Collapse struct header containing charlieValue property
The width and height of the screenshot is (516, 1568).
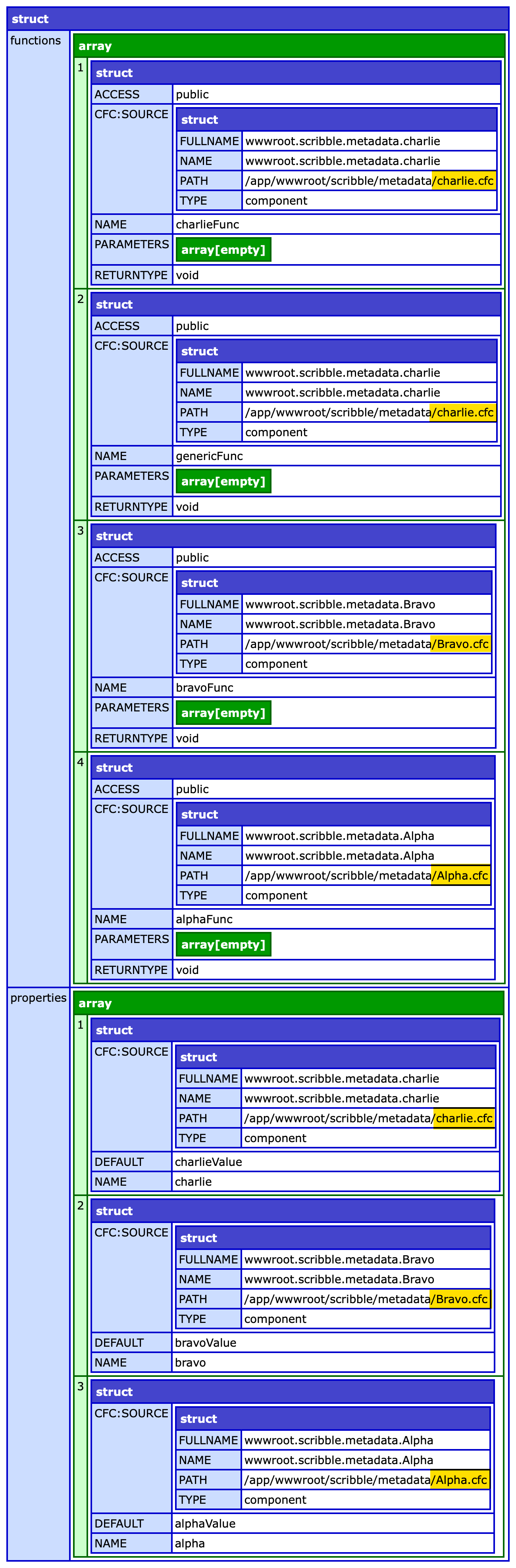295,1030
